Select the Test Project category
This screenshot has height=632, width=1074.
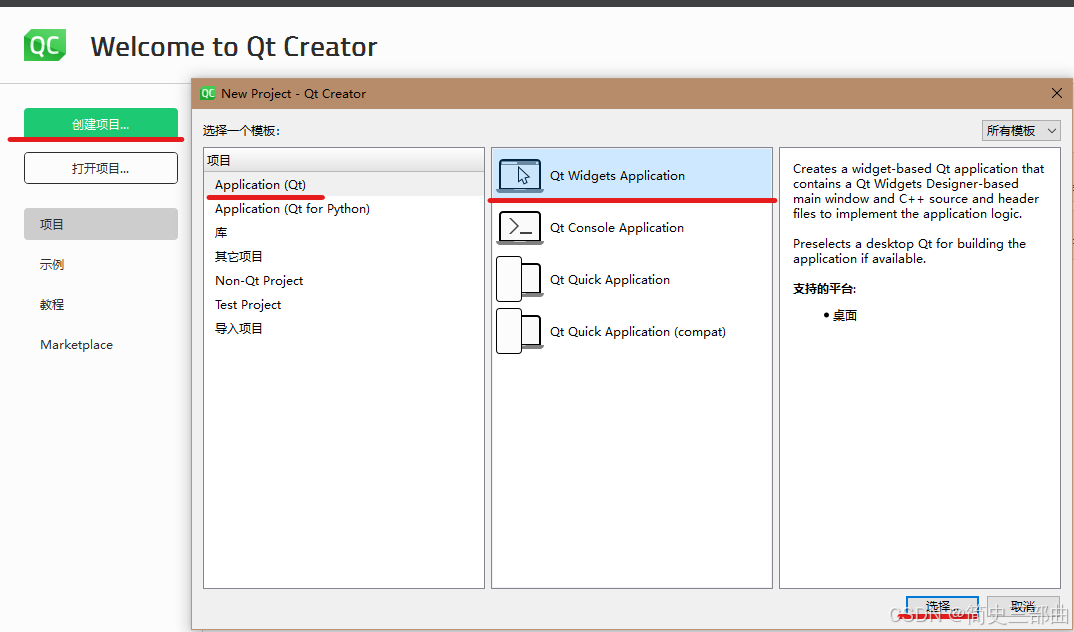pos(344,305)
